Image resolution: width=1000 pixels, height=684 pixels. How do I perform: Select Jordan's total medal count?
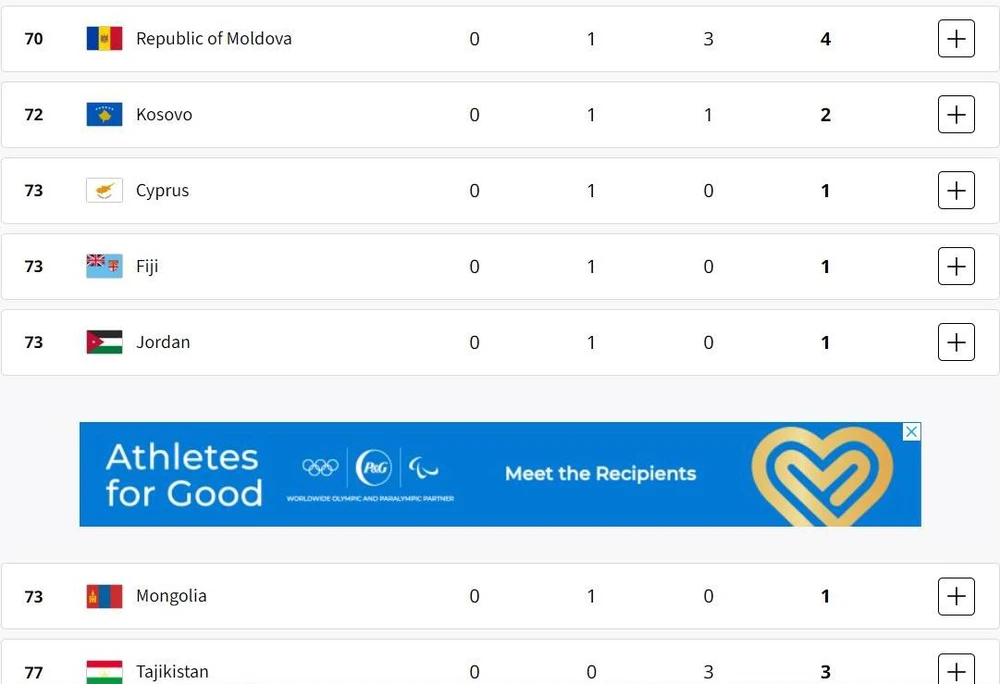(x=825, y=341)
